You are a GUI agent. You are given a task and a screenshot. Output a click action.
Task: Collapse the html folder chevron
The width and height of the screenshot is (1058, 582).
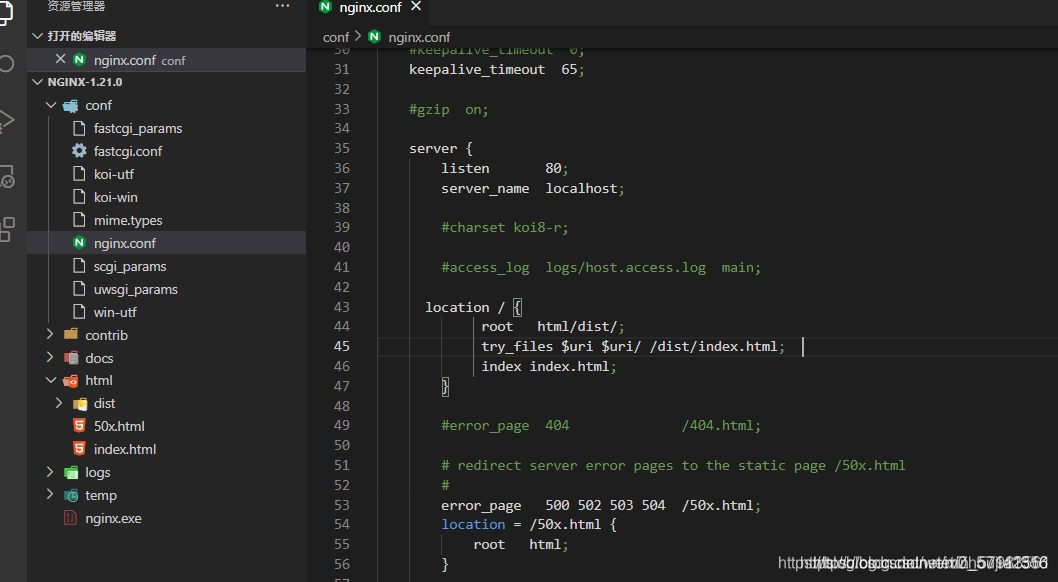pos(51,380)
